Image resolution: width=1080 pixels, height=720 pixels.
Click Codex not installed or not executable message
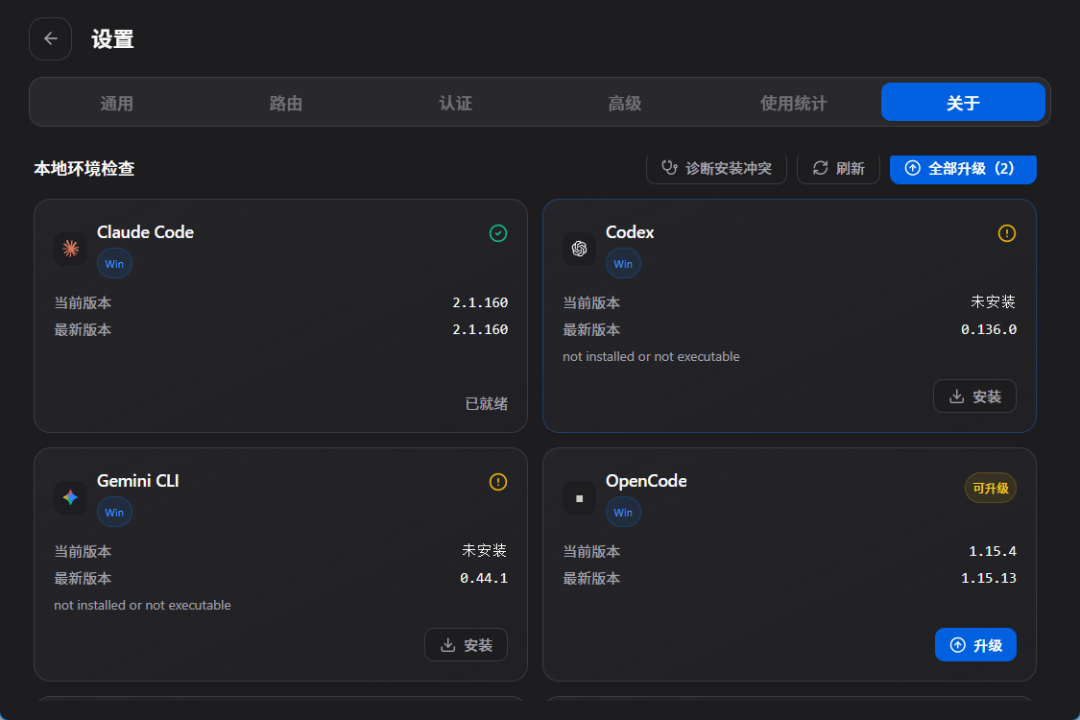(651, 357)
